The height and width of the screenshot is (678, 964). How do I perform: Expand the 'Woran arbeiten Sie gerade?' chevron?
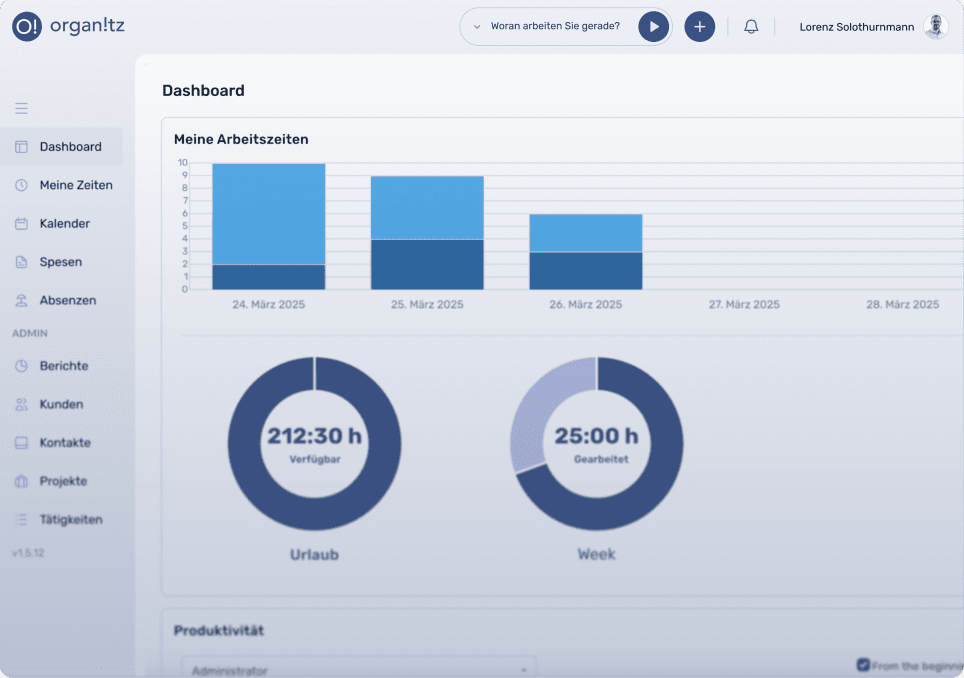tap(477, 27)
